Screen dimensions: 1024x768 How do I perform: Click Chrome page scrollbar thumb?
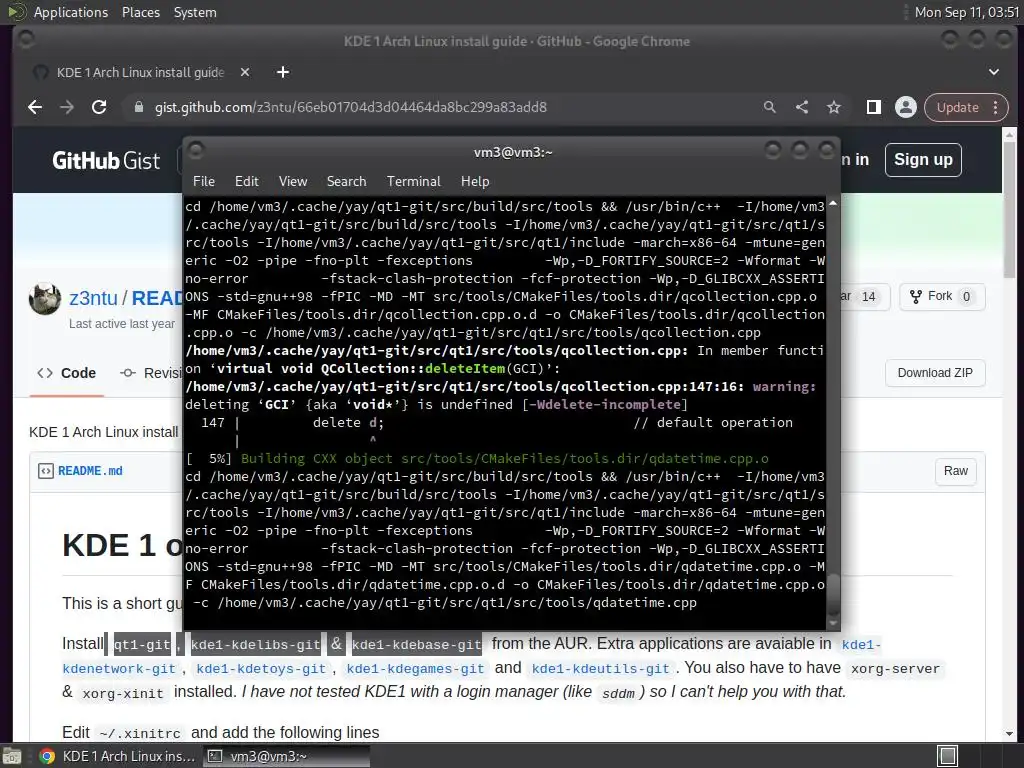pos(1009,209)
